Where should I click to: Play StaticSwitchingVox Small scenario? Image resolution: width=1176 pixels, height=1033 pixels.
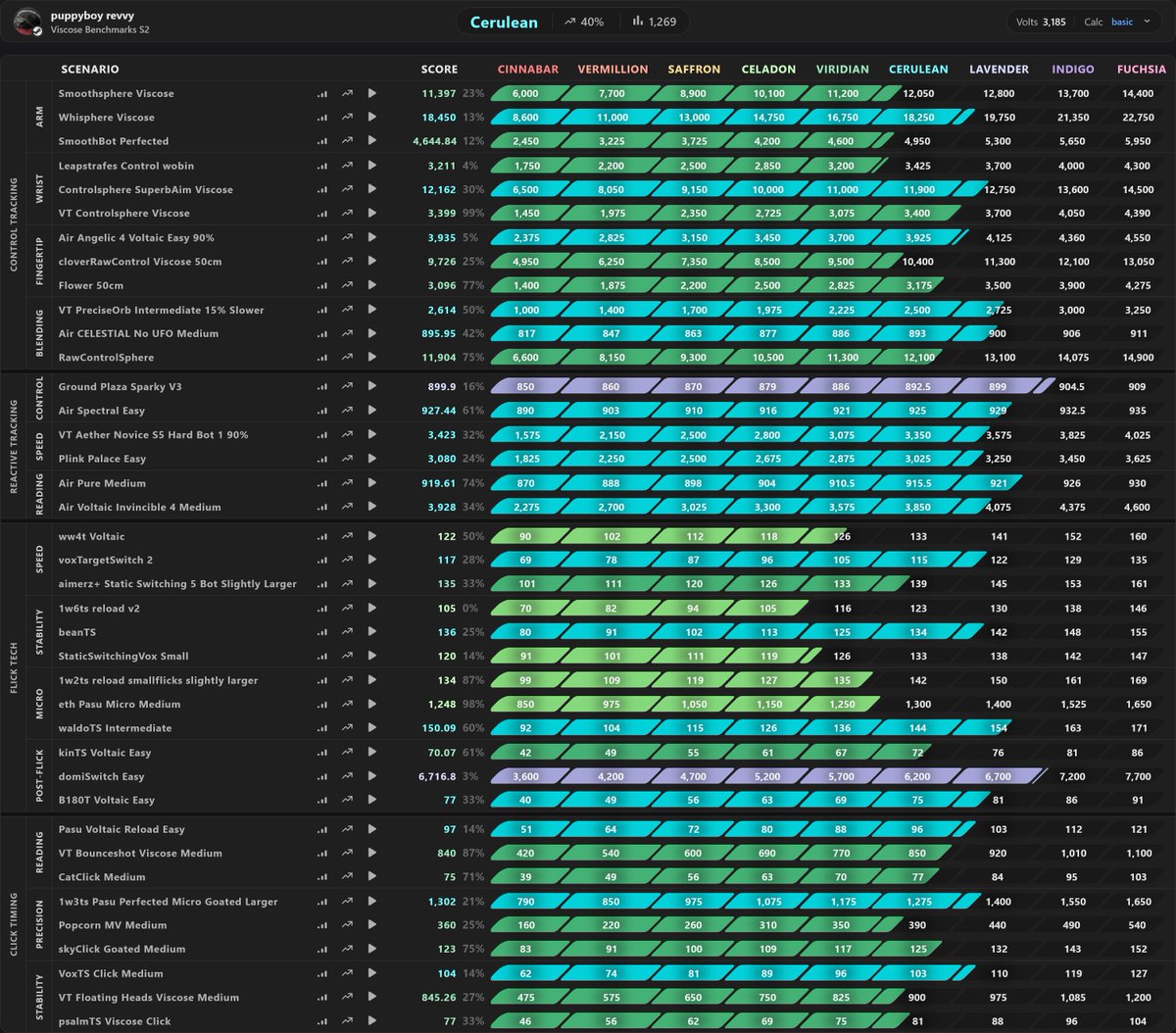click(x=372, y=657)
